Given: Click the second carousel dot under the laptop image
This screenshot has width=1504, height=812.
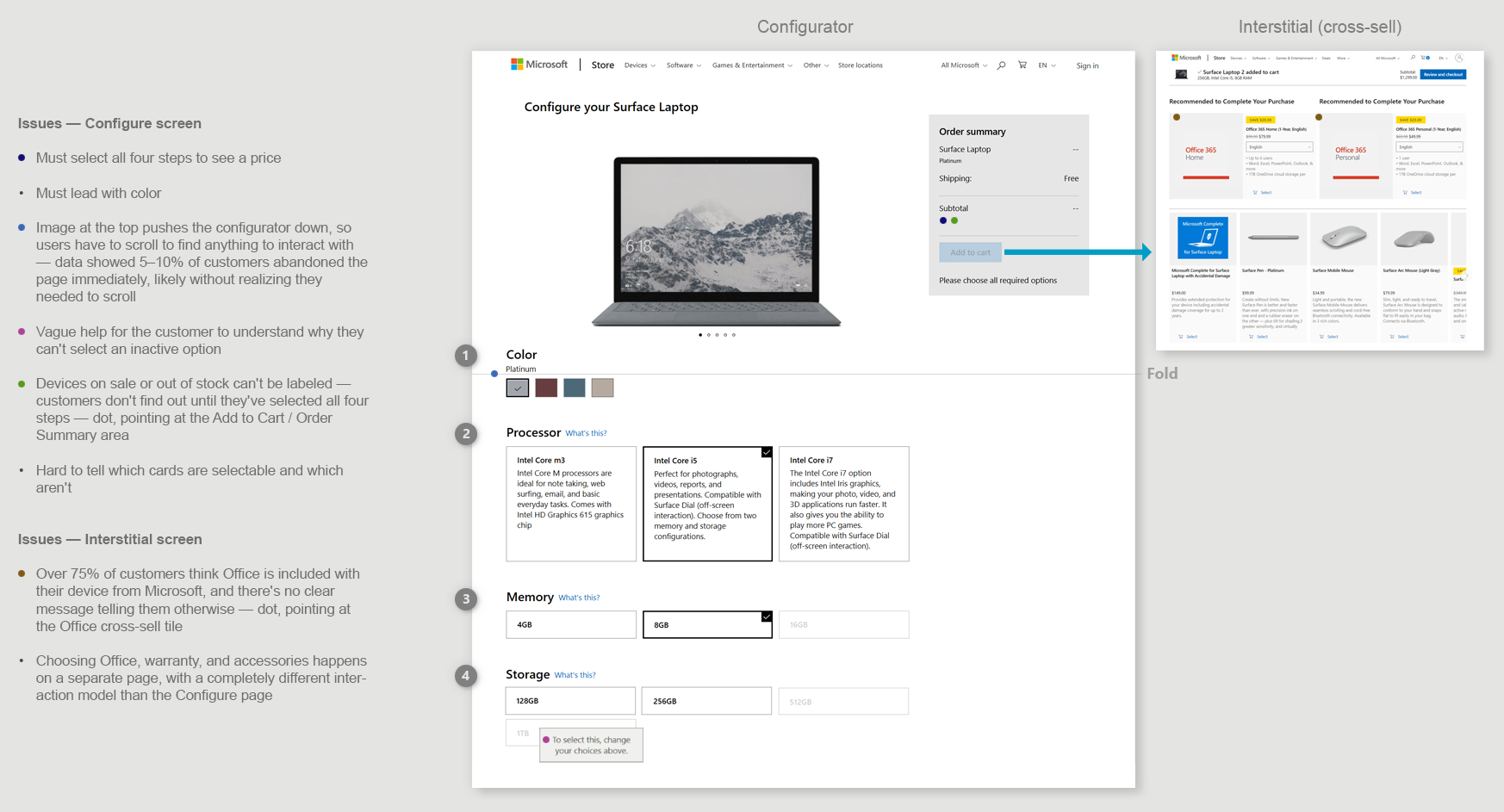Looking at the screenshot, I should pos(709,335).
